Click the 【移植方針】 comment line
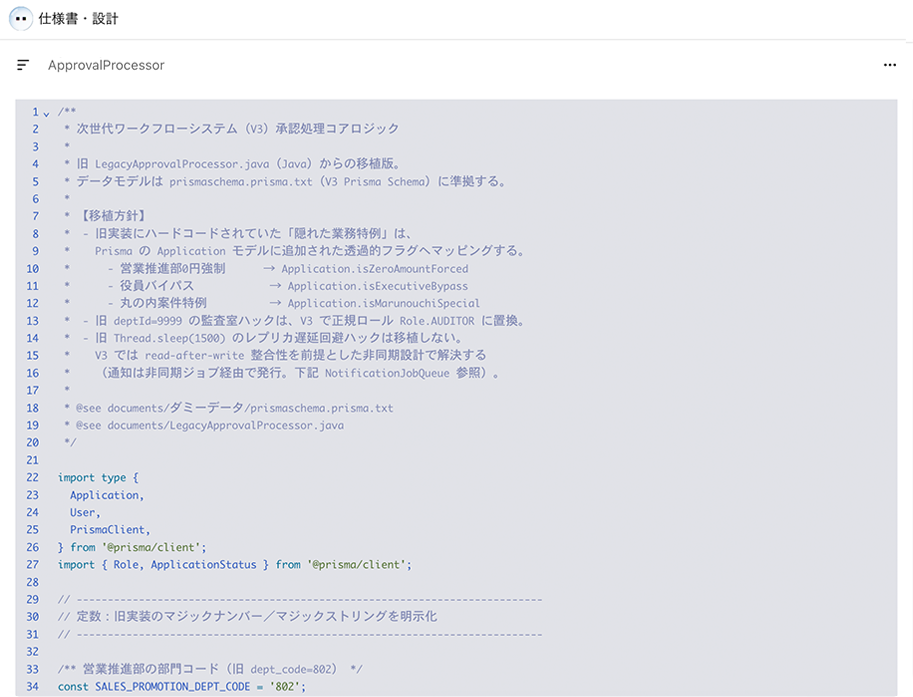 (105, 216)
